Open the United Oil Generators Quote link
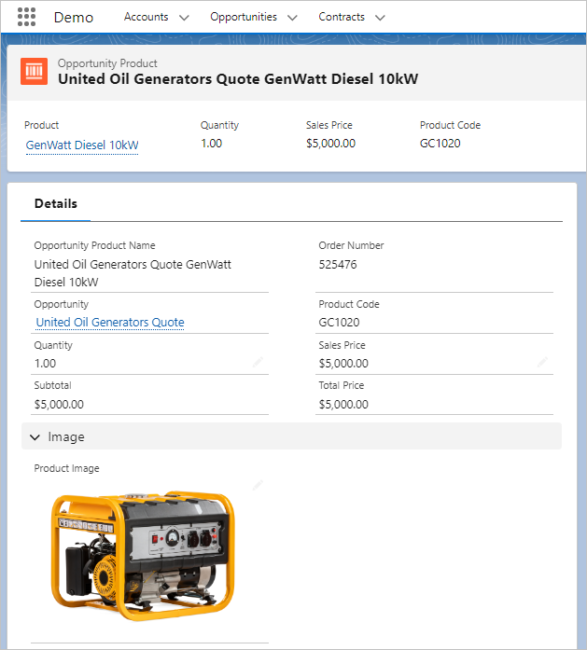This screenshot has width=587, height=650. [110, 322]
